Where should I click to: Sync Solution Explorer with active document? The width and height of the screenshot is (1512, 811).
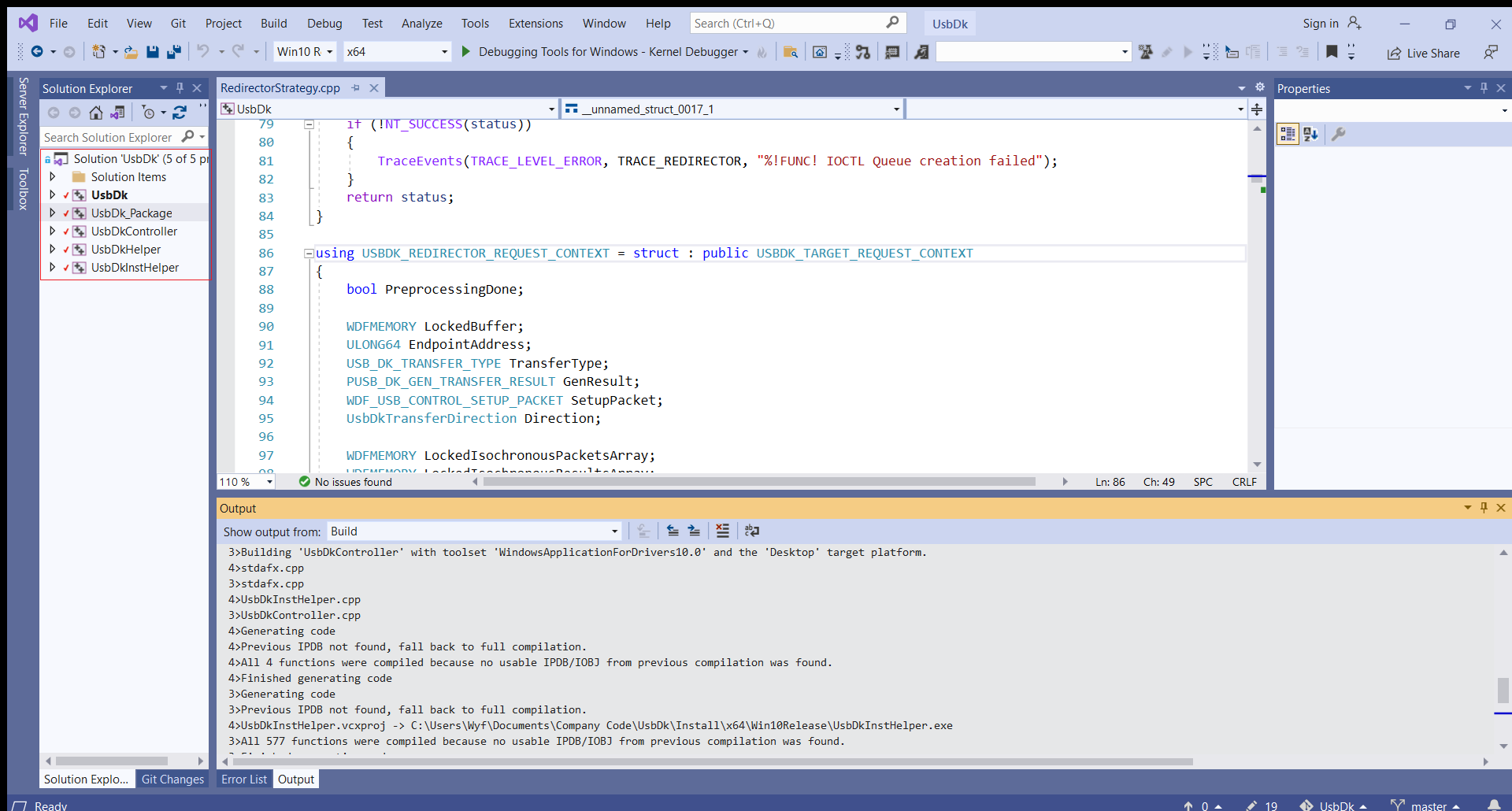point(117,113)
